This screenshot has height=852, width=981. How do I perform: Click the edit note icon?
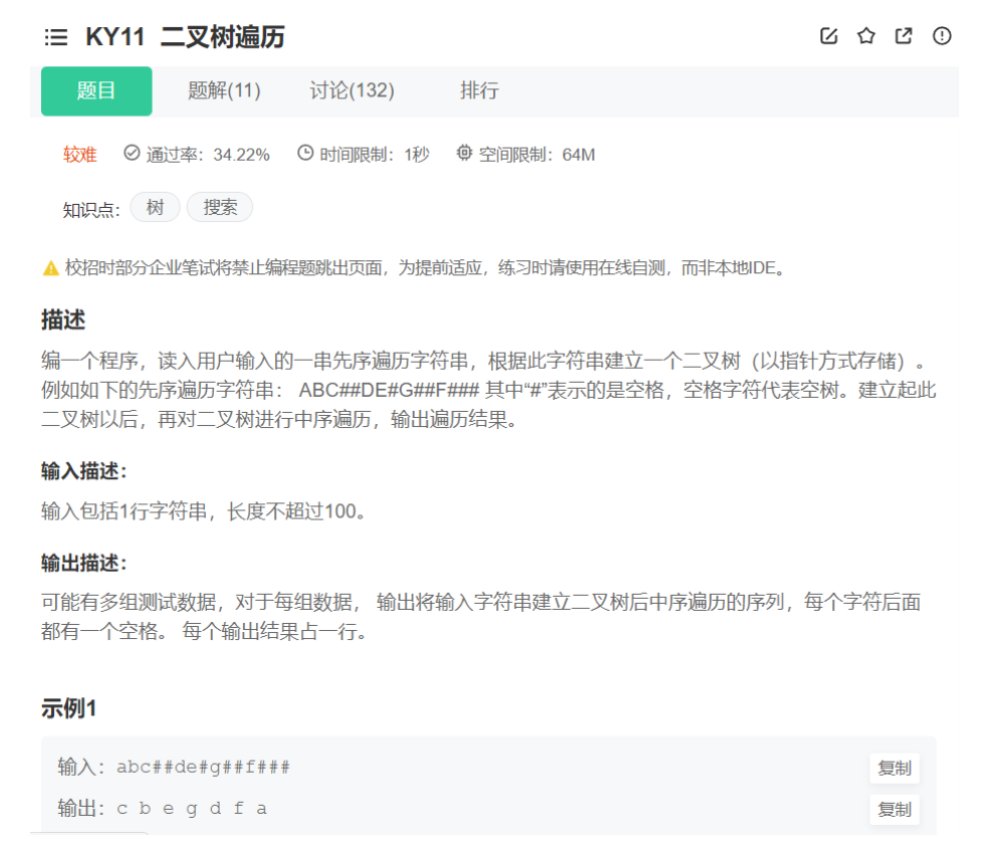pos(828,36)
